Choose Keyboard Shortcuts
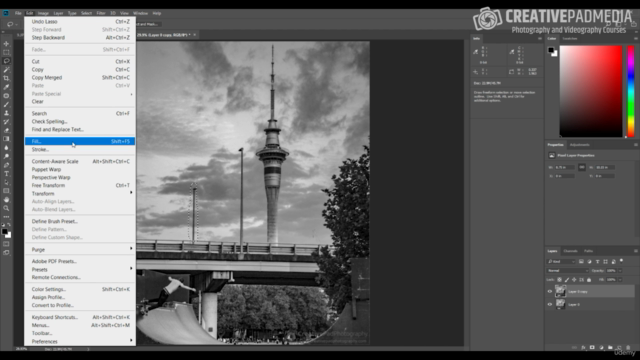The width and height of the screenshot is (640, 360). (80, 317)
